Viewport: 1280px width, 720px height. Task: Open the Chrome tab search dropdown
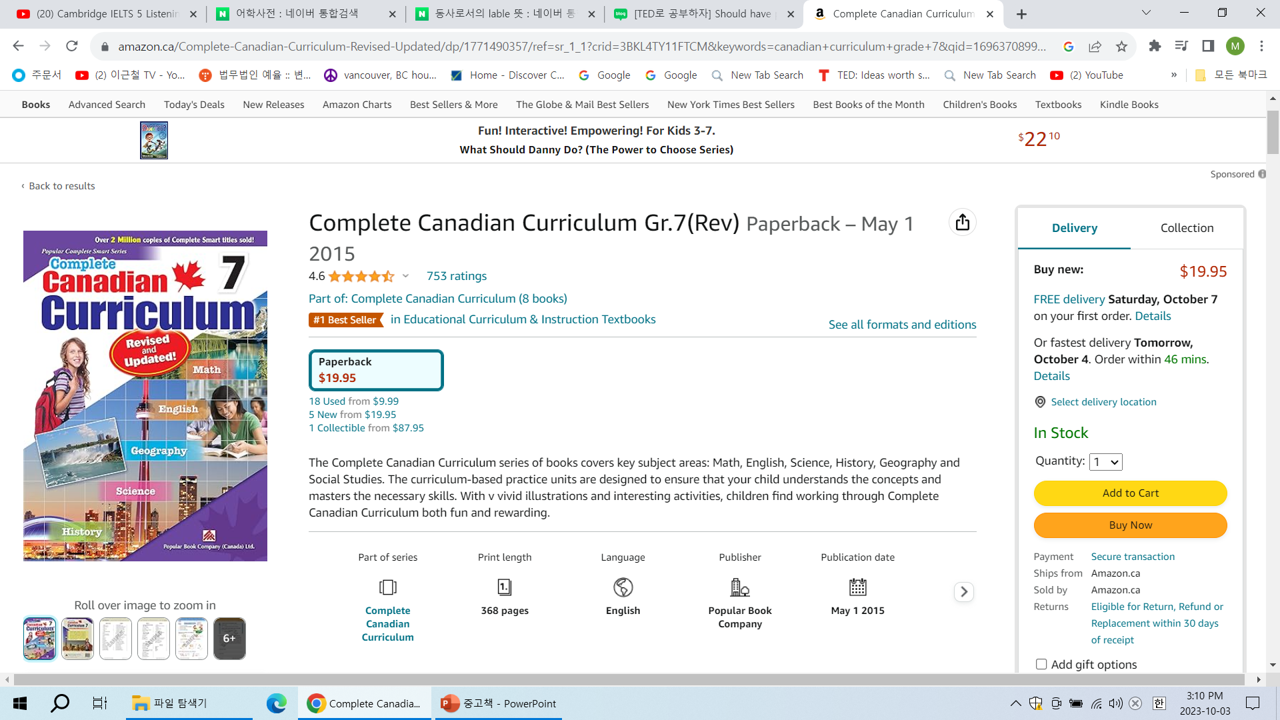1146,14
